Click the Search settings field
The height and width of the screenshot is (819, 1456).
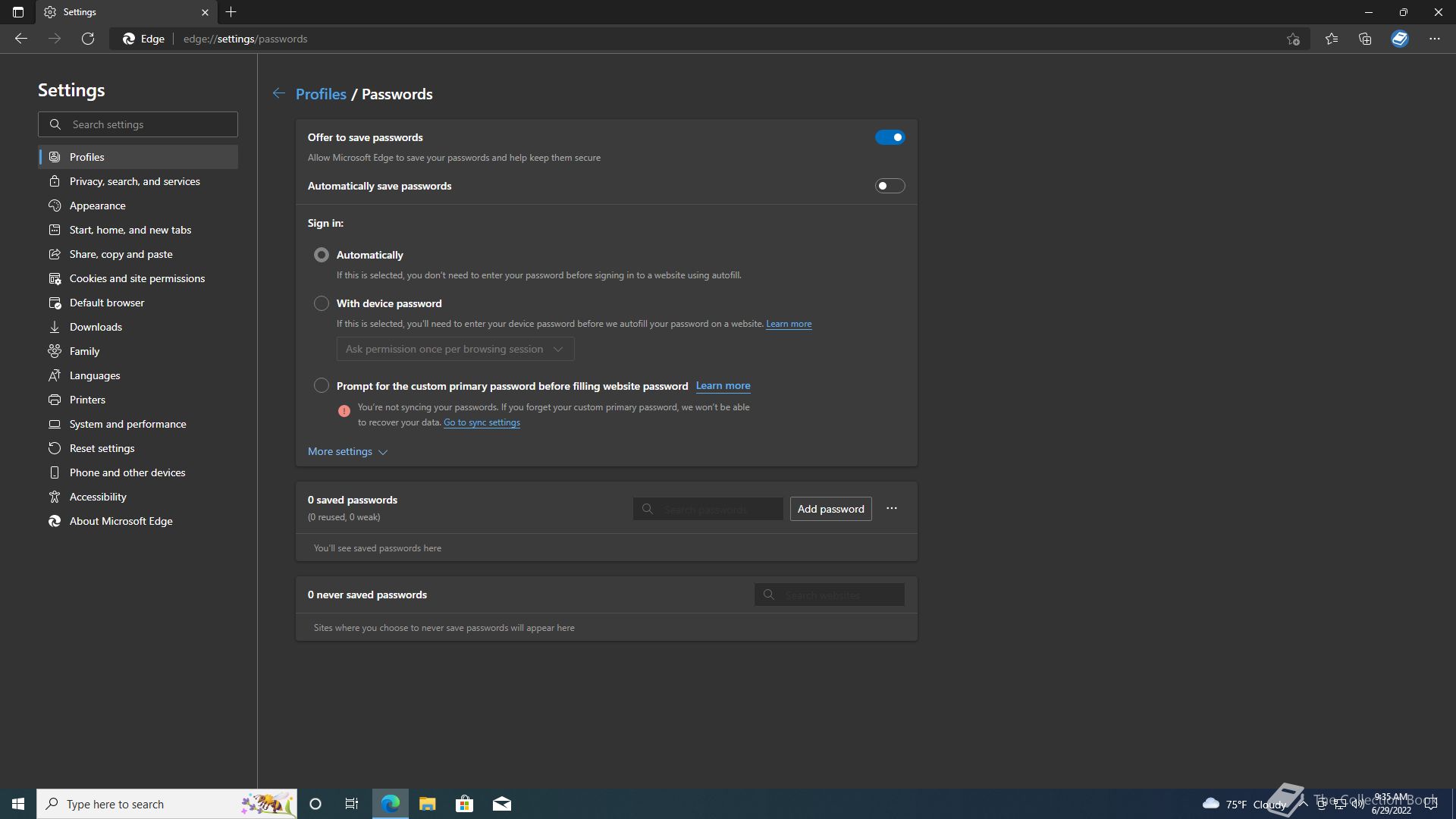[138, 124]
